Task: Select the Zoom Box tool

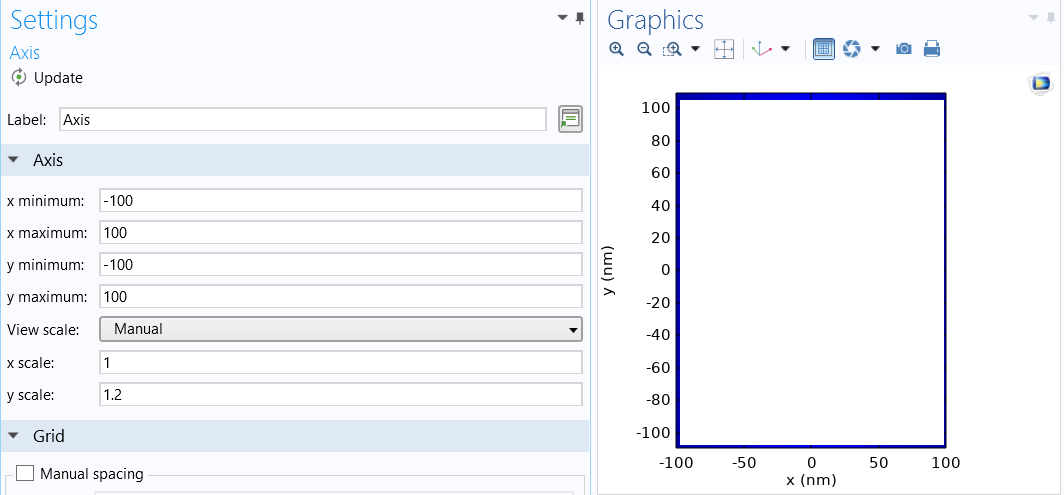Action: pos(673,49)
